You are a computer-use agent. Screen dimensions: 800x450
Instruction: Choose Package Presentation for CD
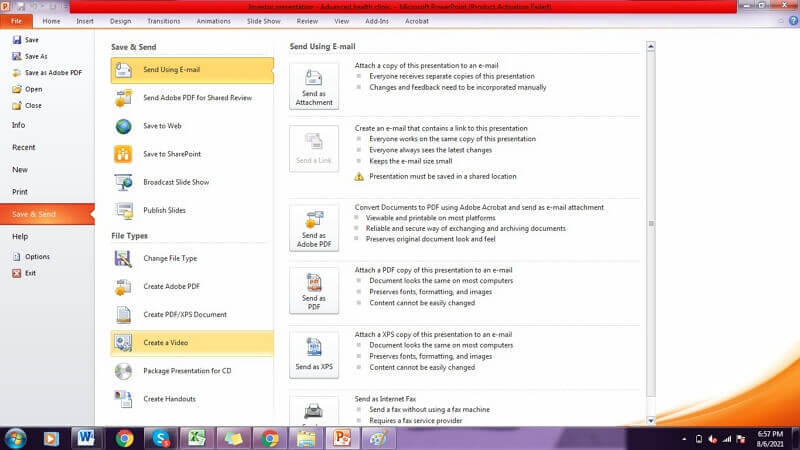pyautogui.click(x=192, y=371)
